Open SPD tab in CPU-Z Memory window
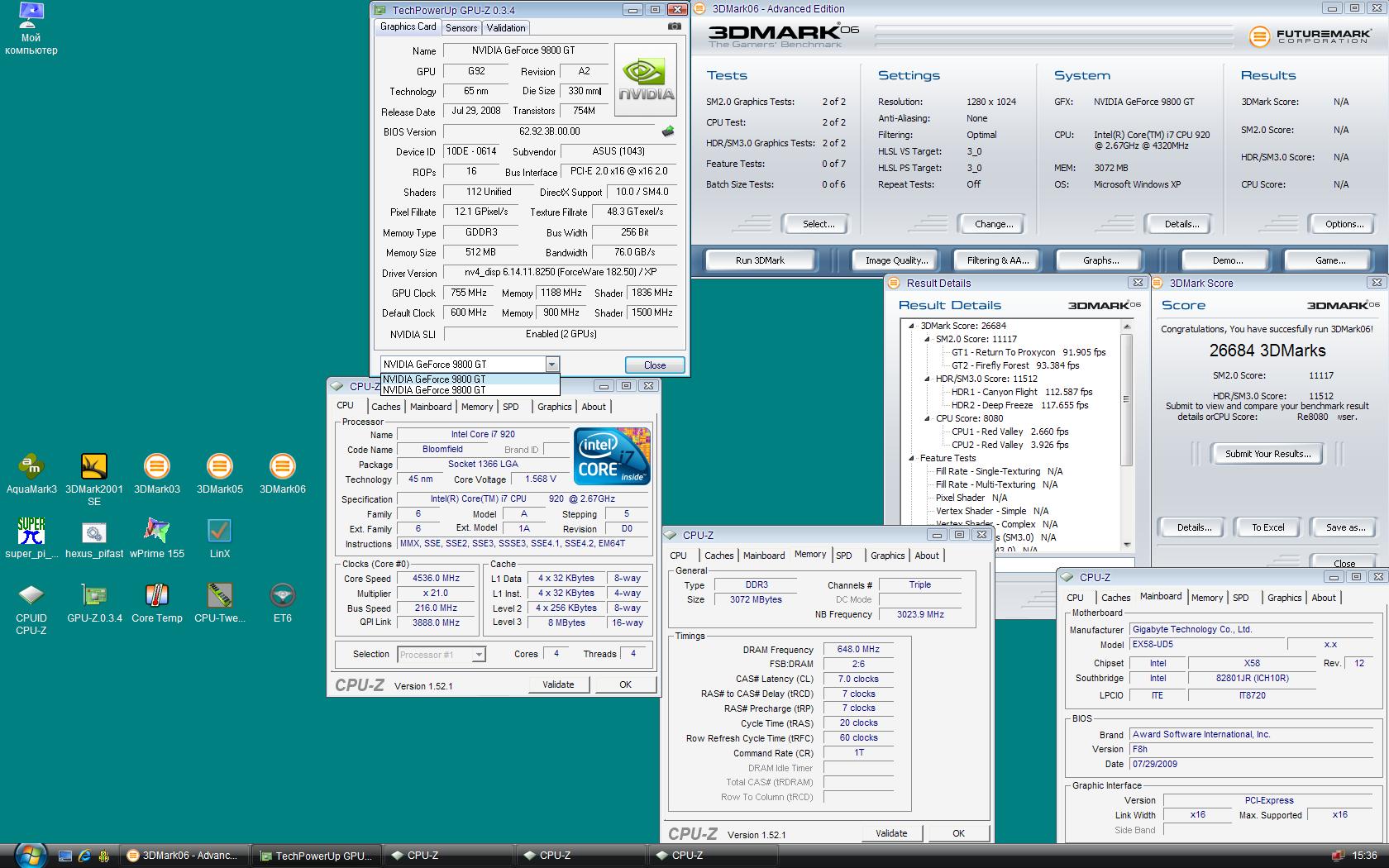 [x=844, y=556]
